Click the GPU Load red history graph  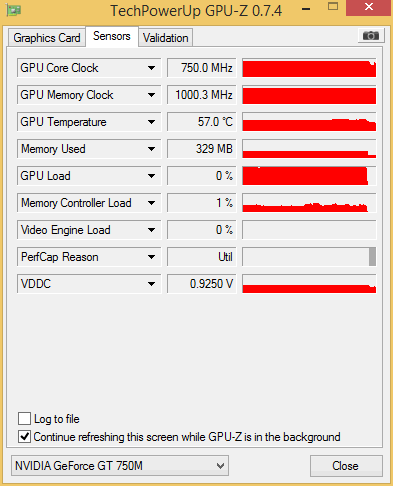pos(309,176)
